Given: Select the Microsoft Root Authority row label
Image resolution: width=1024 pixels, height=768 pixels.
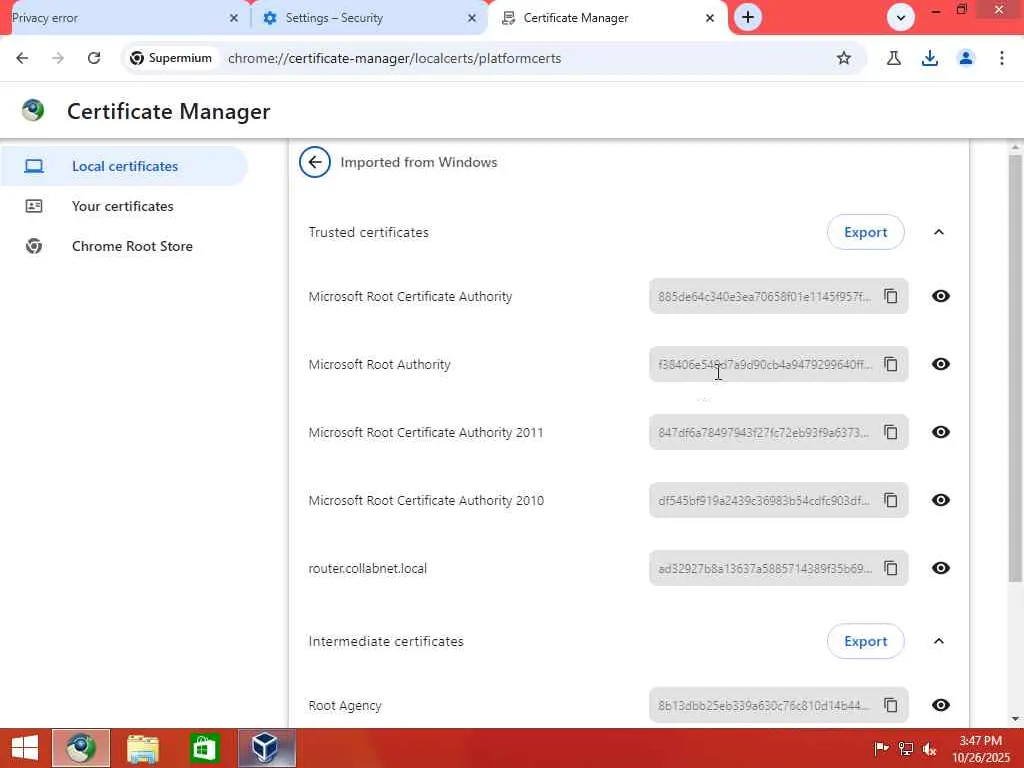Looking at the screenshot, I should click(379, 364).
